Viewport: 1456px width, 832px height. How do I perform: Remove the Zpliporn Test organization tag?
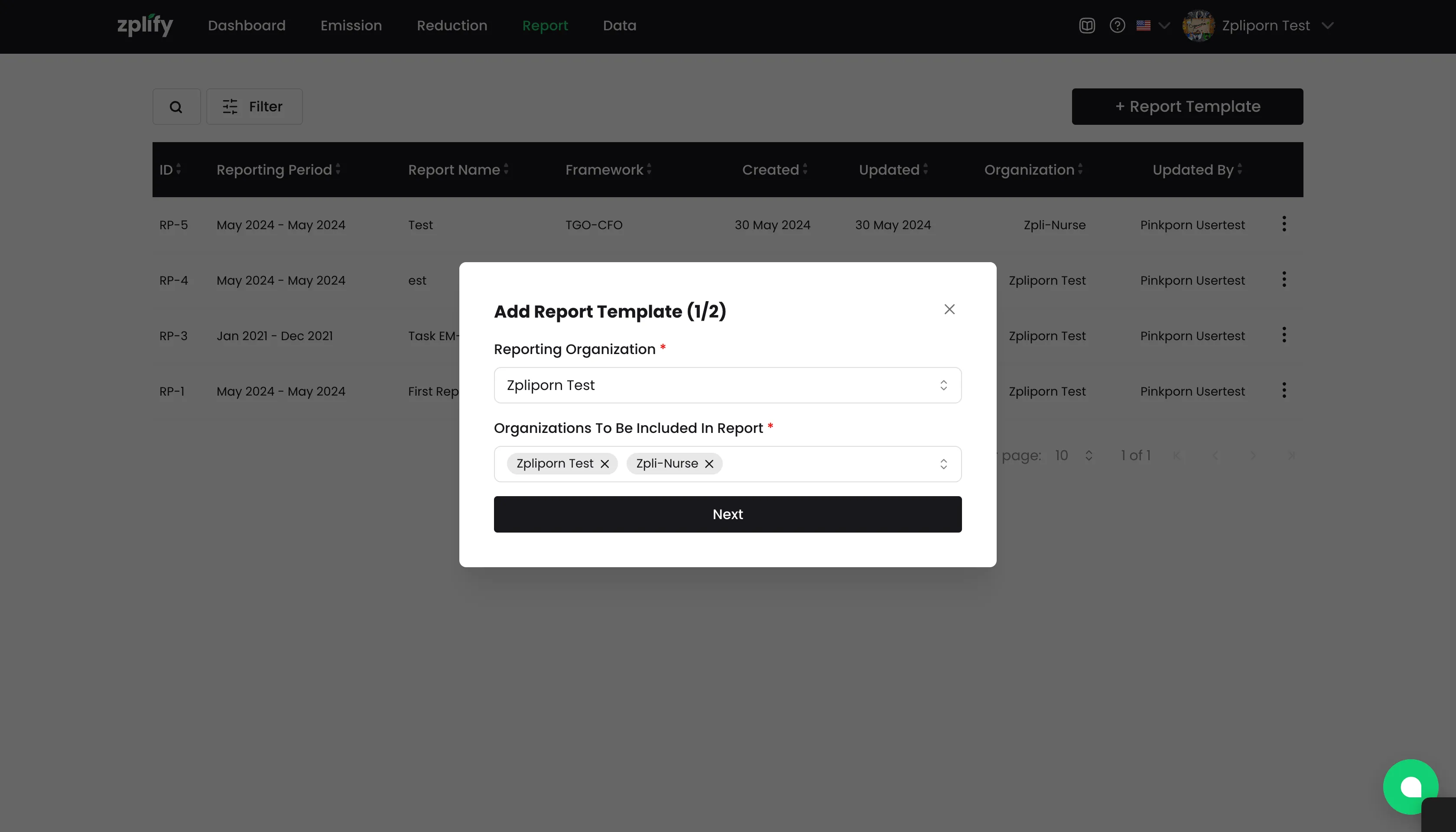(604, 463)
